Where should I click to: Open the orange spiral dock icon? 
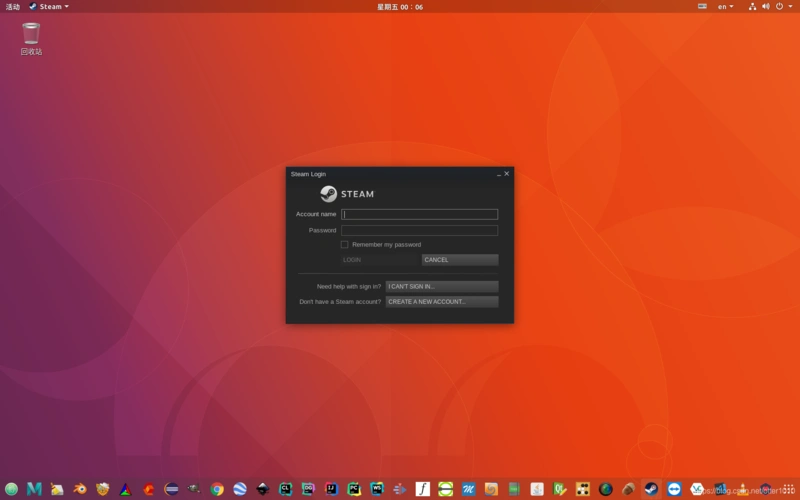(491, 489)
